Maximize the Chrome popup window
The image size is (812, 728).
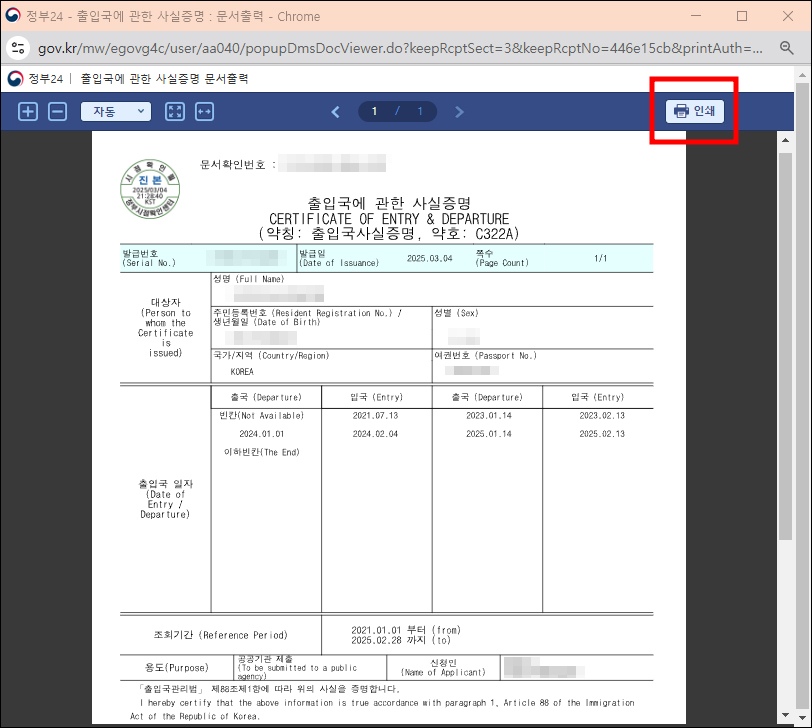[742, 16]
